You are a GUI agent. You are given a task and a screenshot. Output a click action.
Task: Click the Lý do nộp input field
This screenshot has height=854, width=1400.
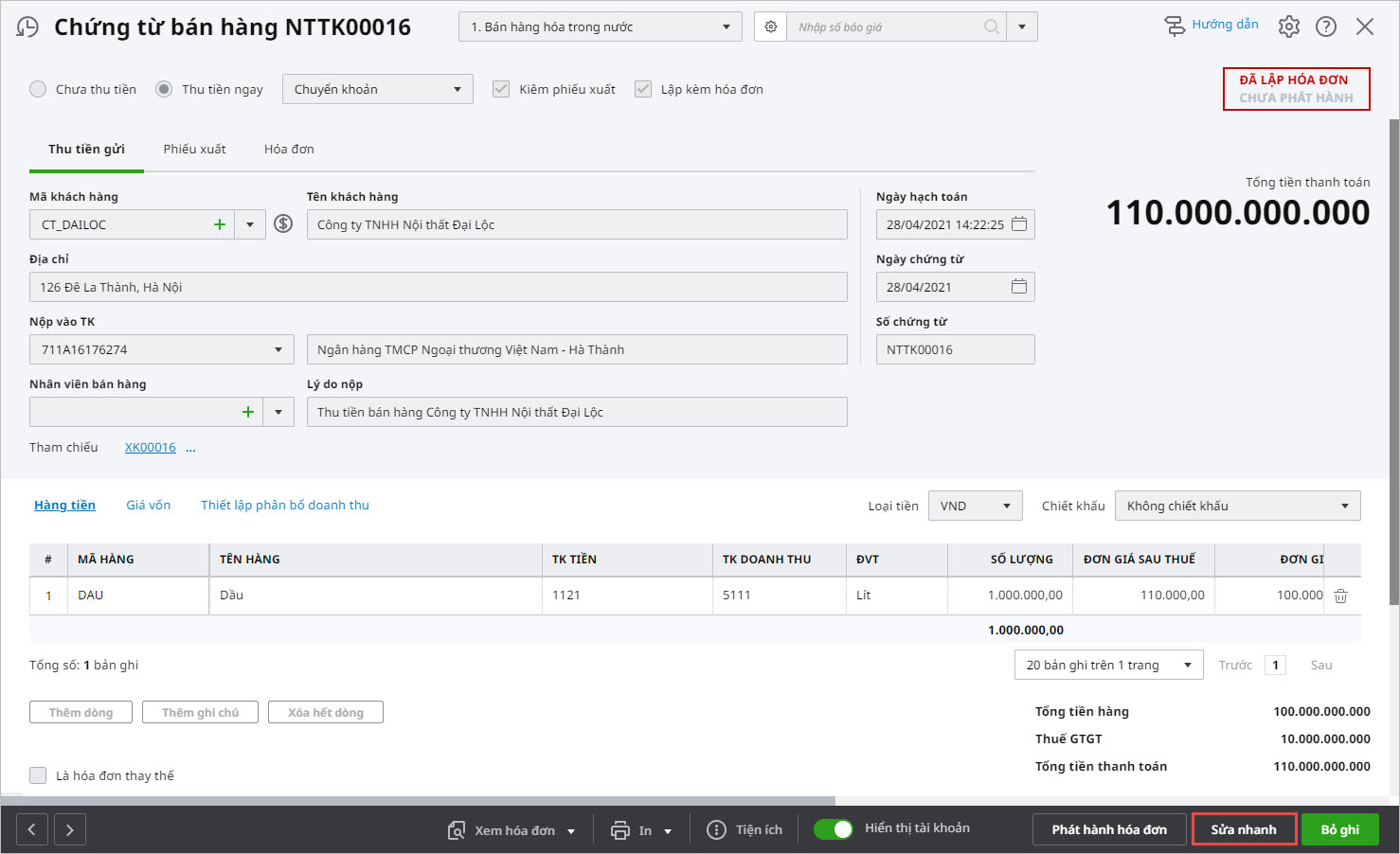click(x=576, y=412)
